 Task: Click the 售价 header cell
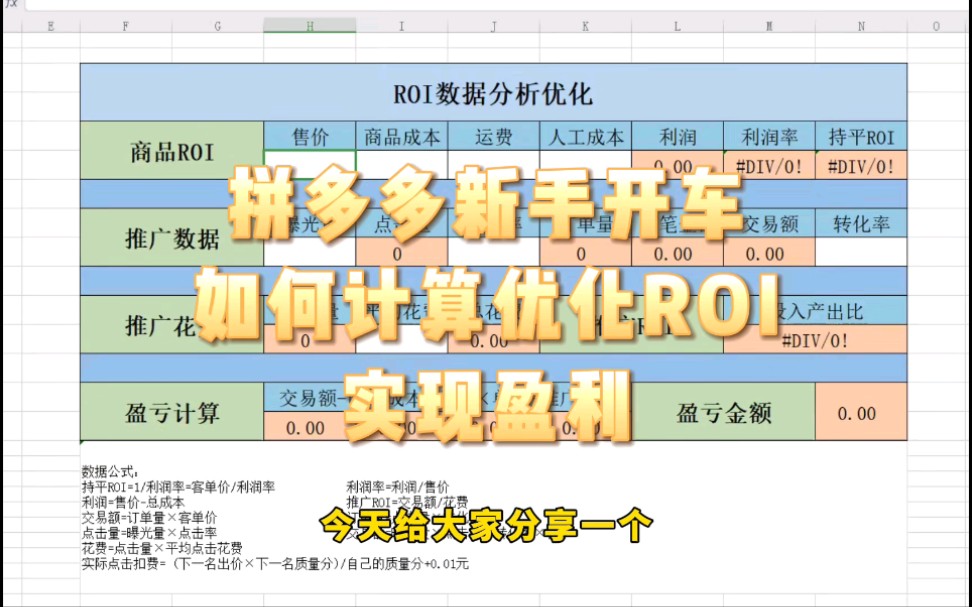coord(309,136)
